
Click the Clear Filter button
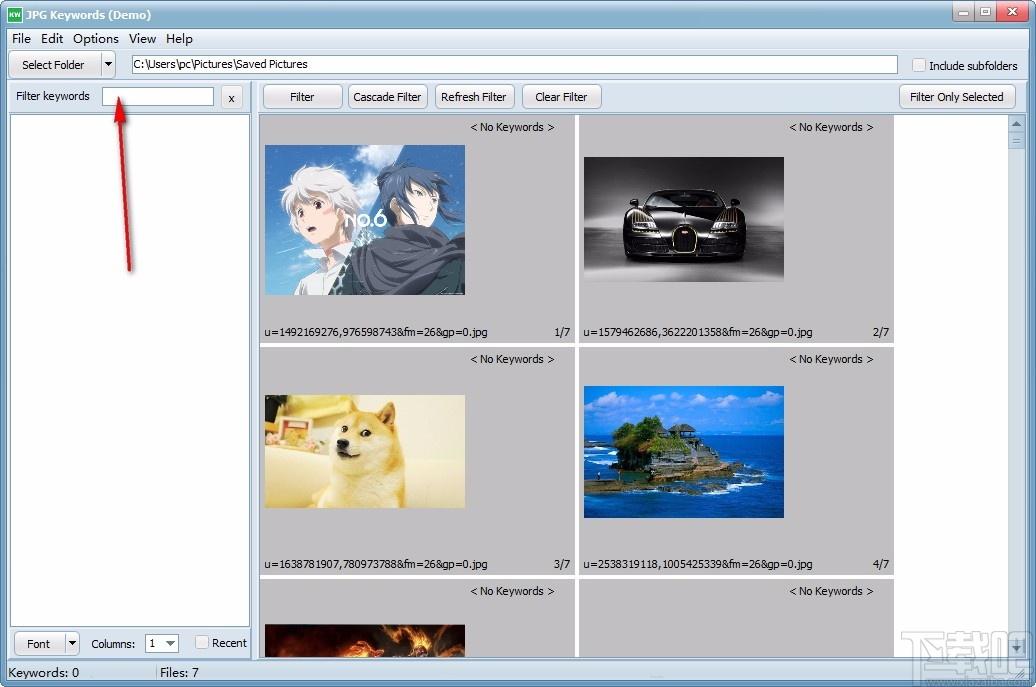coord(561,97)
